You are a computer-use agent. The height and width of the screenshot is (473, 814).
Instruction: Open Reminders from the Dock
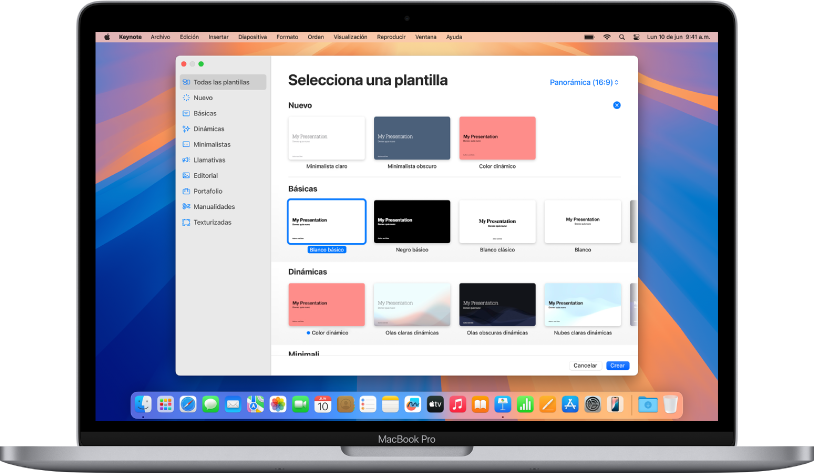coord(368,404)
